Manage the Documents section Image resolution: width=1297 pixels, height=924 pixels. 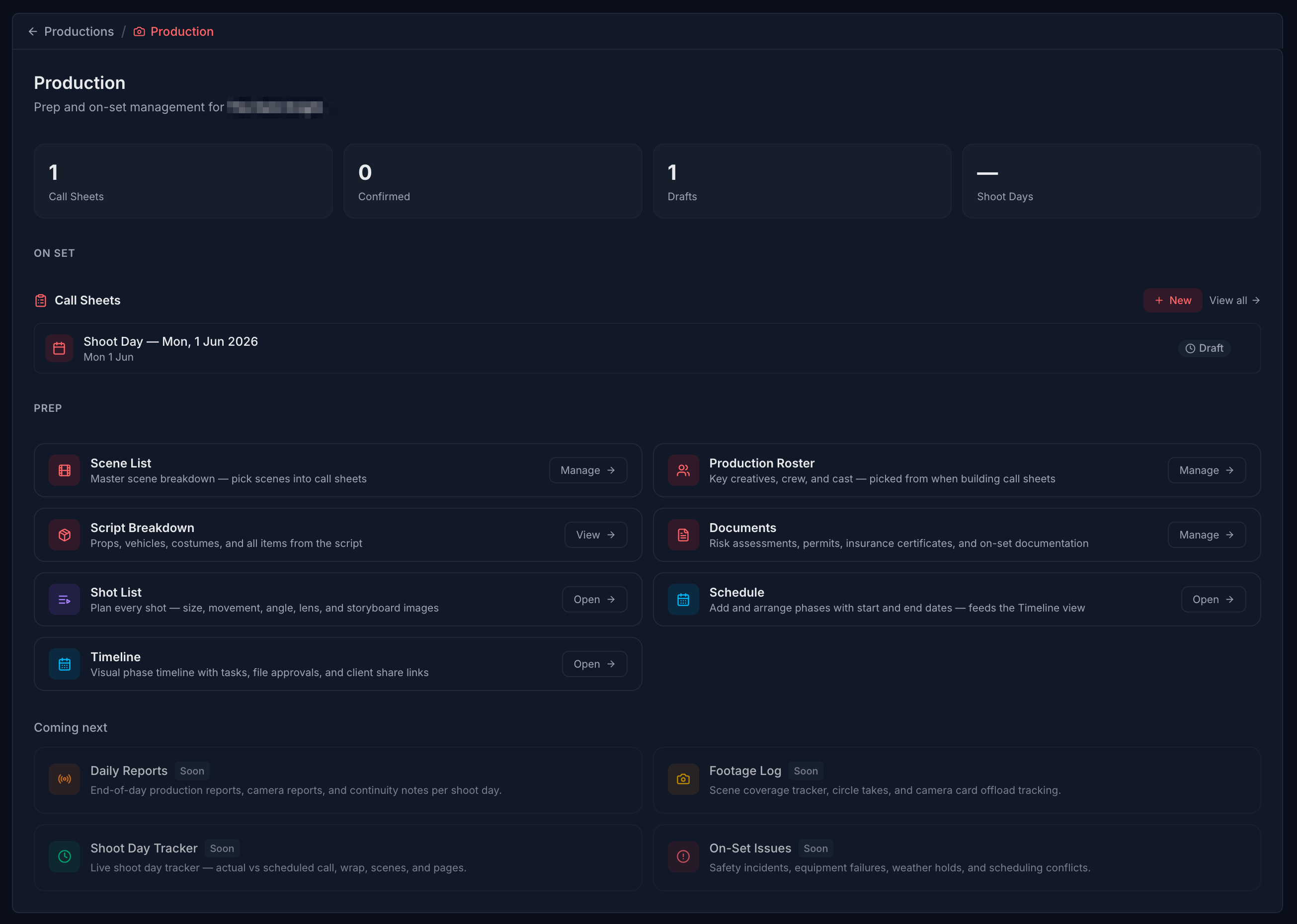point(1207,535)
